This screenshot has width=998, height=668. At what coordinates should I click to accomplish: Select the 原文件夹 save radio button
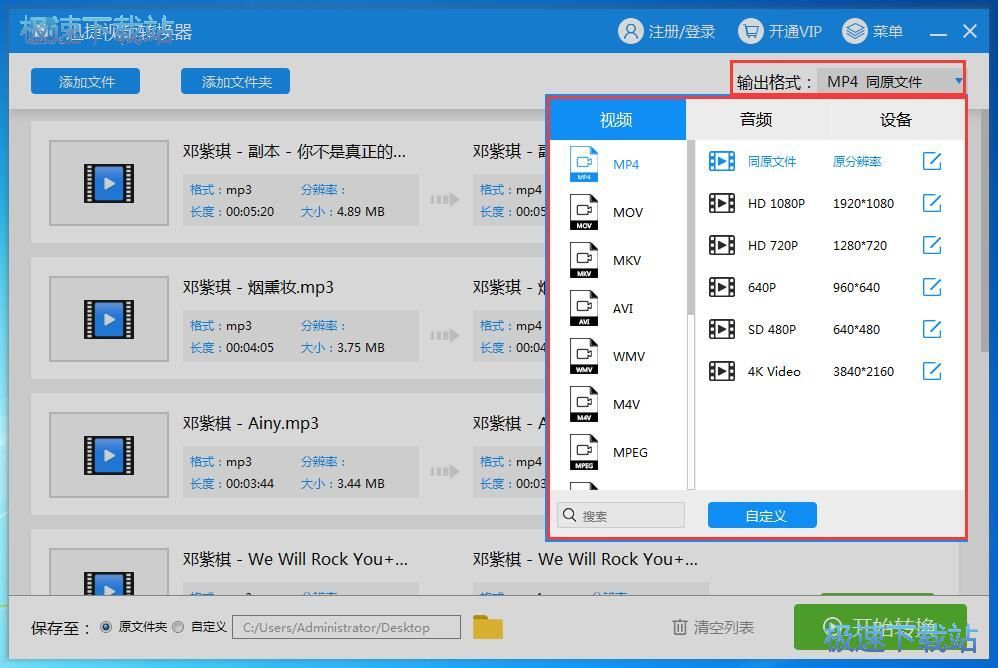108,627
